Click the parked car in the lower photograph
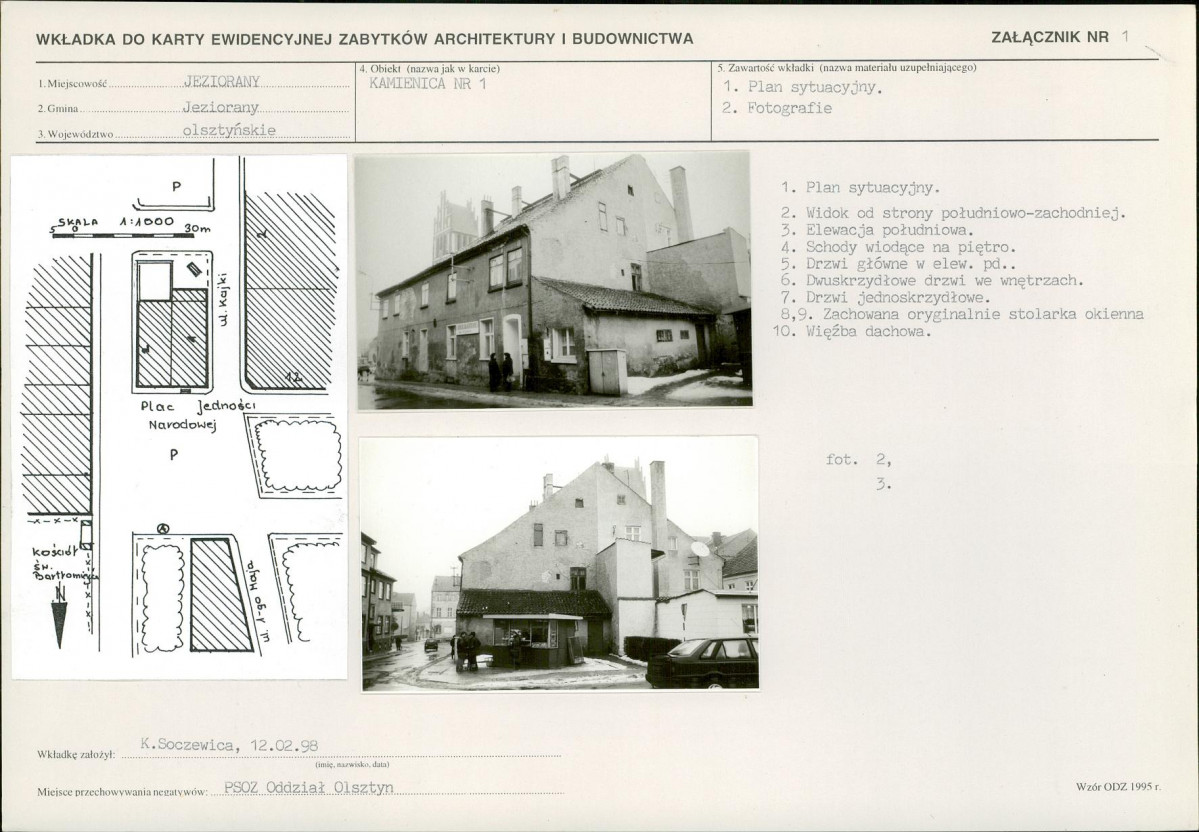This screenshot has width=1199, height=832. (x=703, y=662)
